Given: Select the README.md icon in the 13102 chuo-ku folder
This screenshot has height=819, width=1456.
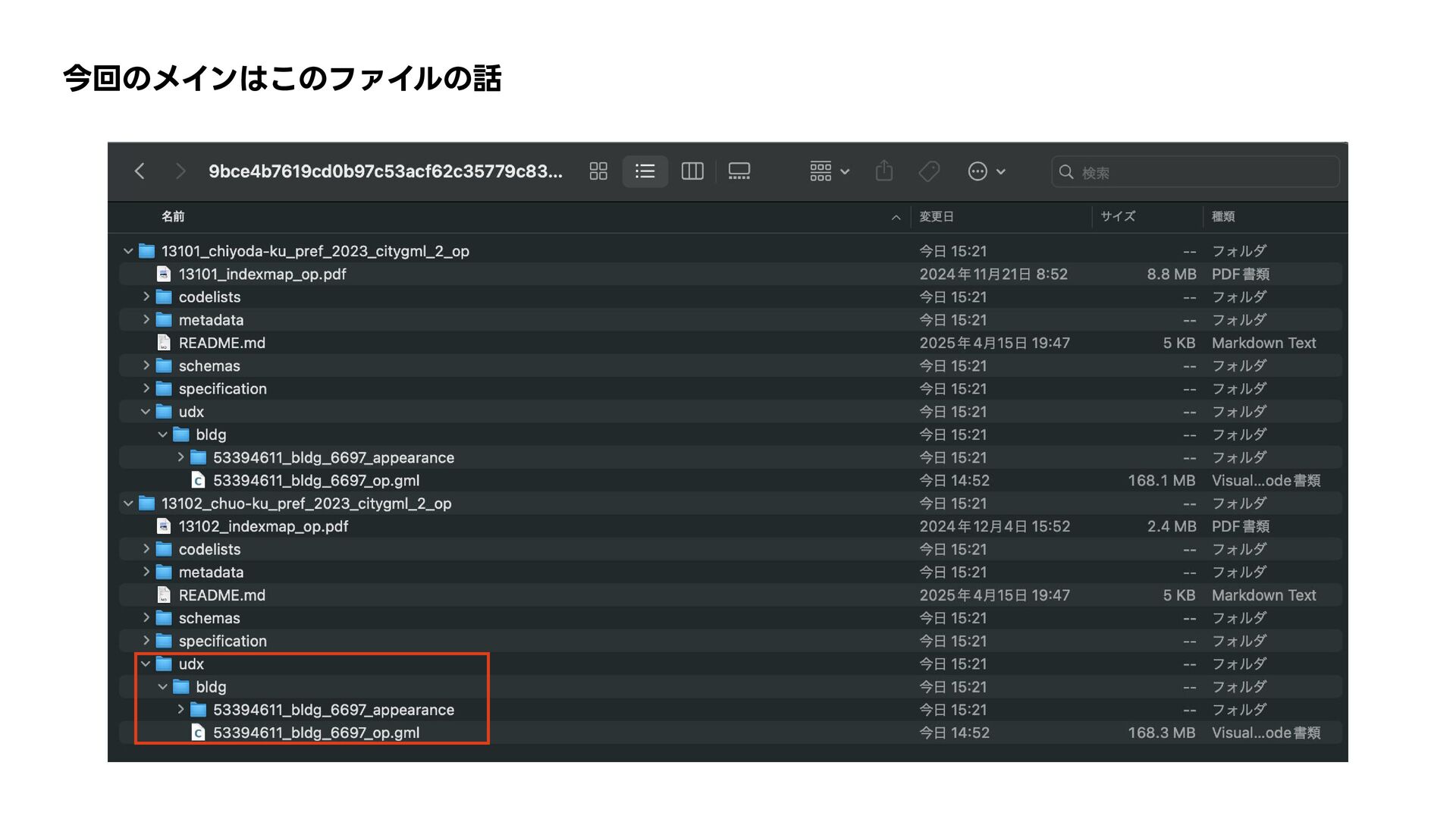Looking at the screenshot, I should pos(164,595).
